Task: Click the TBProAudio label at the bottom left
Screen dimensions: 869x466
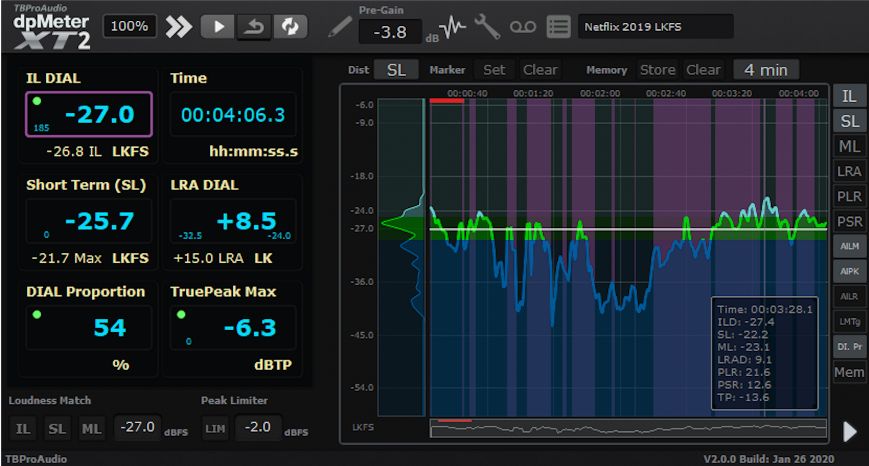Action: [x=36, y=459]
